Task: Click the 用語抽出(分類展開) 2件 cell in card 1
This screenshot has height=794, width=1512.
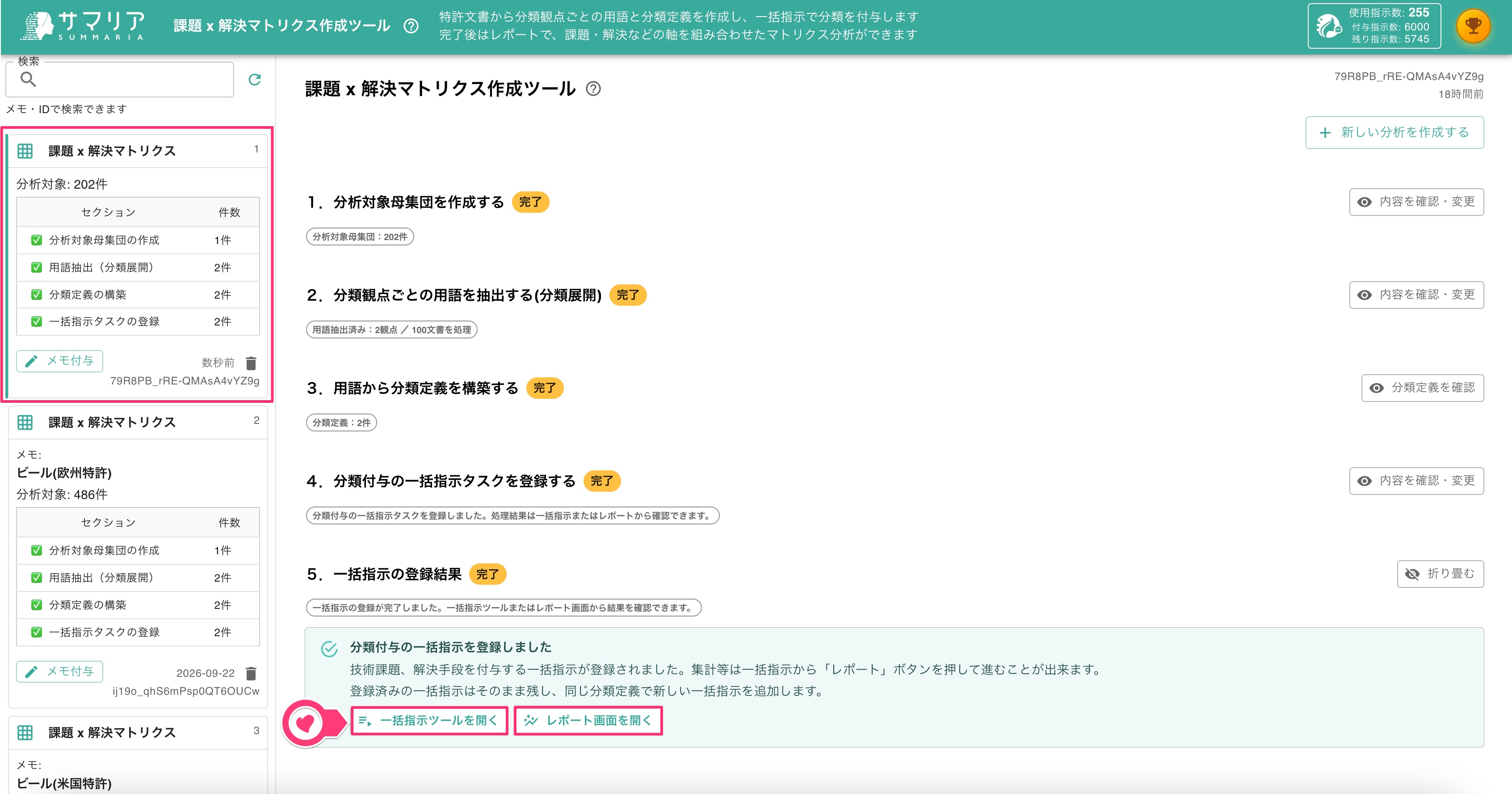Action: point(223,267)
